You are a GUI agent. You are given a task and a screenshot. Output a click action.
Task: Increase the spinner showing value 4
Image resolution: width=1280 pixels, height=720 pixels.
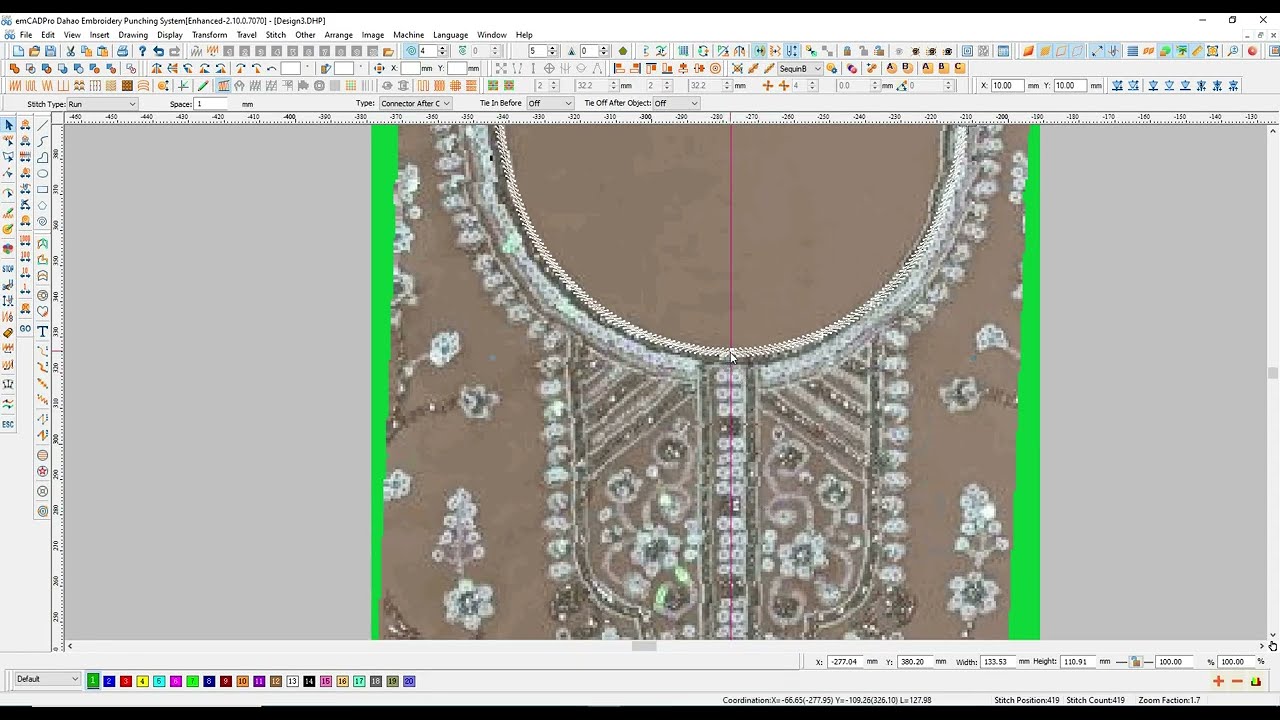(442, 48)
